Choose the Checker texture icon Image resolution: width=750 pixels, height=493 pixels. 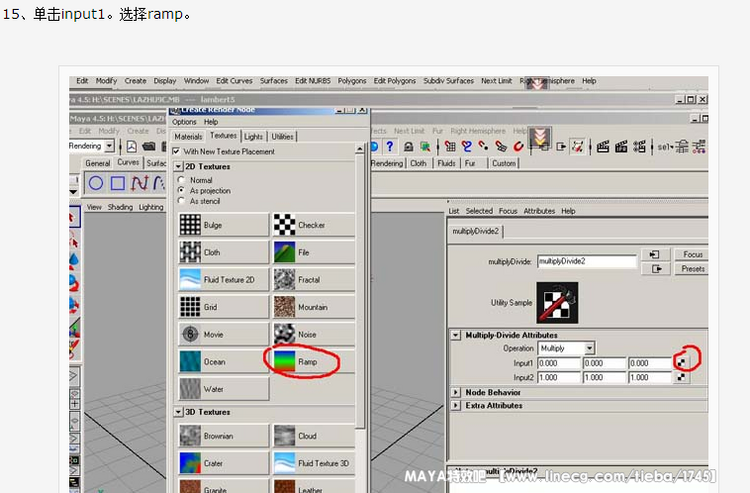(283, 225)
